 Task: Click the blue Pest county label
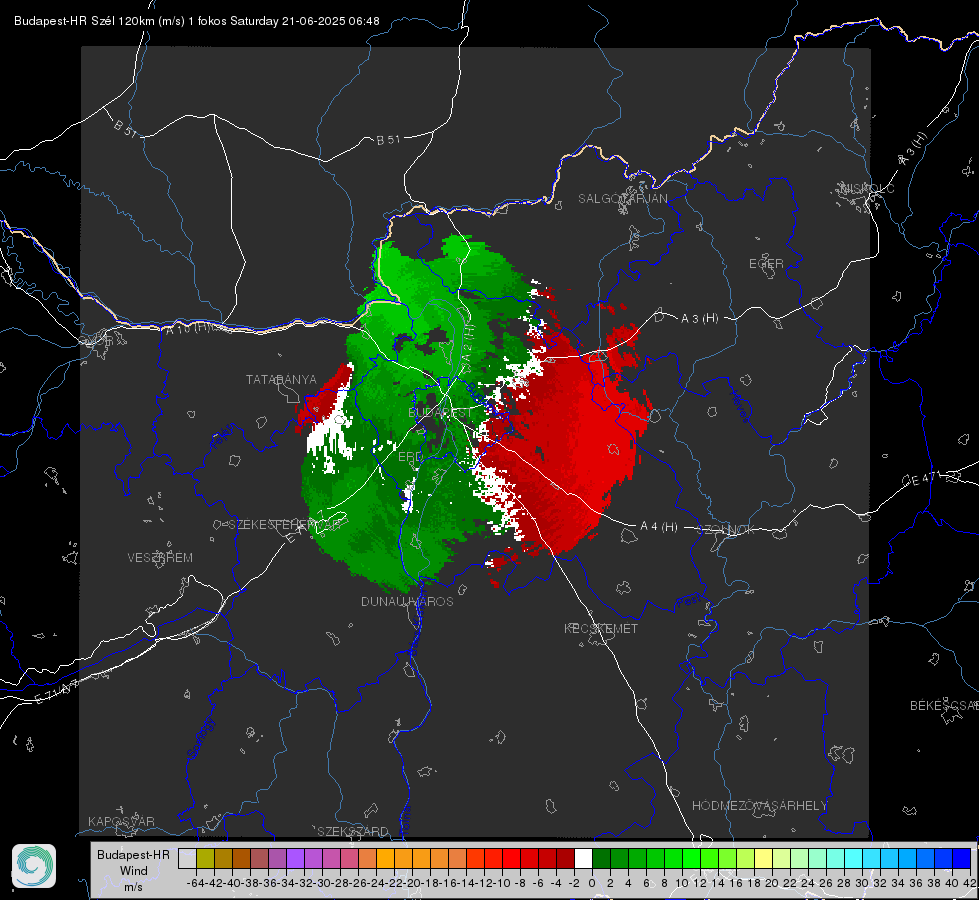click(688, 602)
